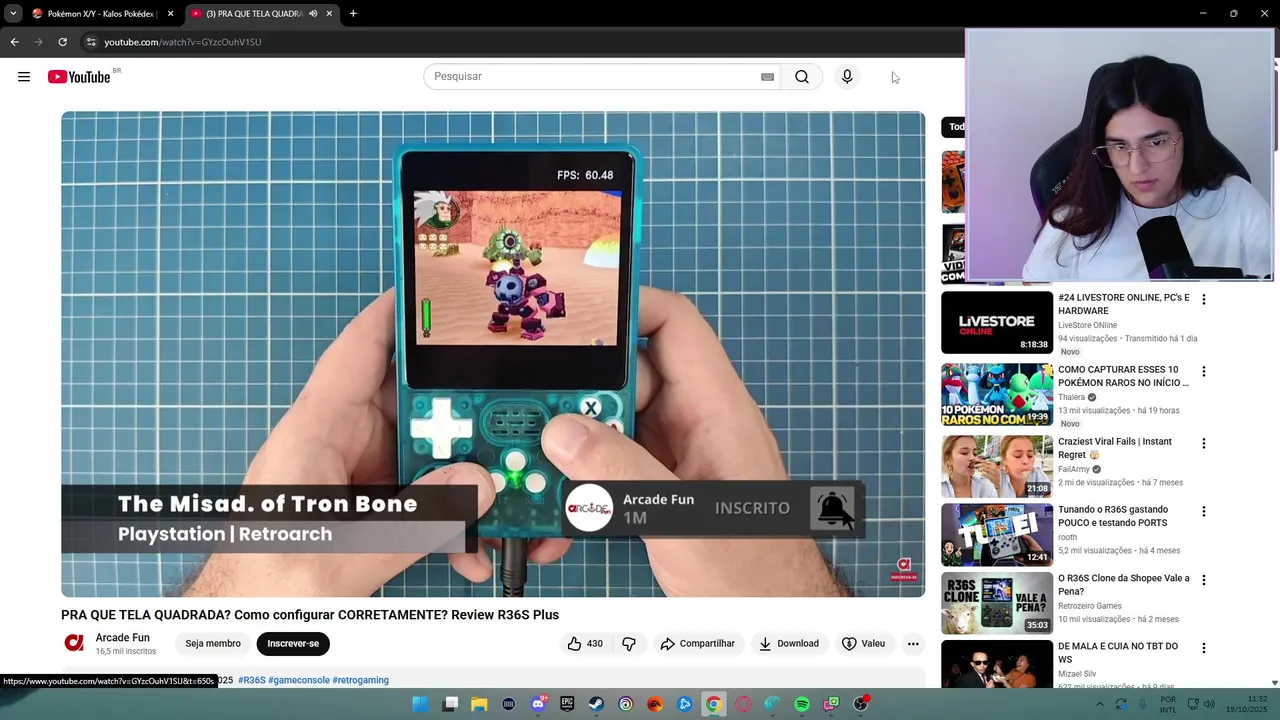This screenshot has height=720, width=1280.
Task: View site information icon in address bar
Action: click(91, 42)
